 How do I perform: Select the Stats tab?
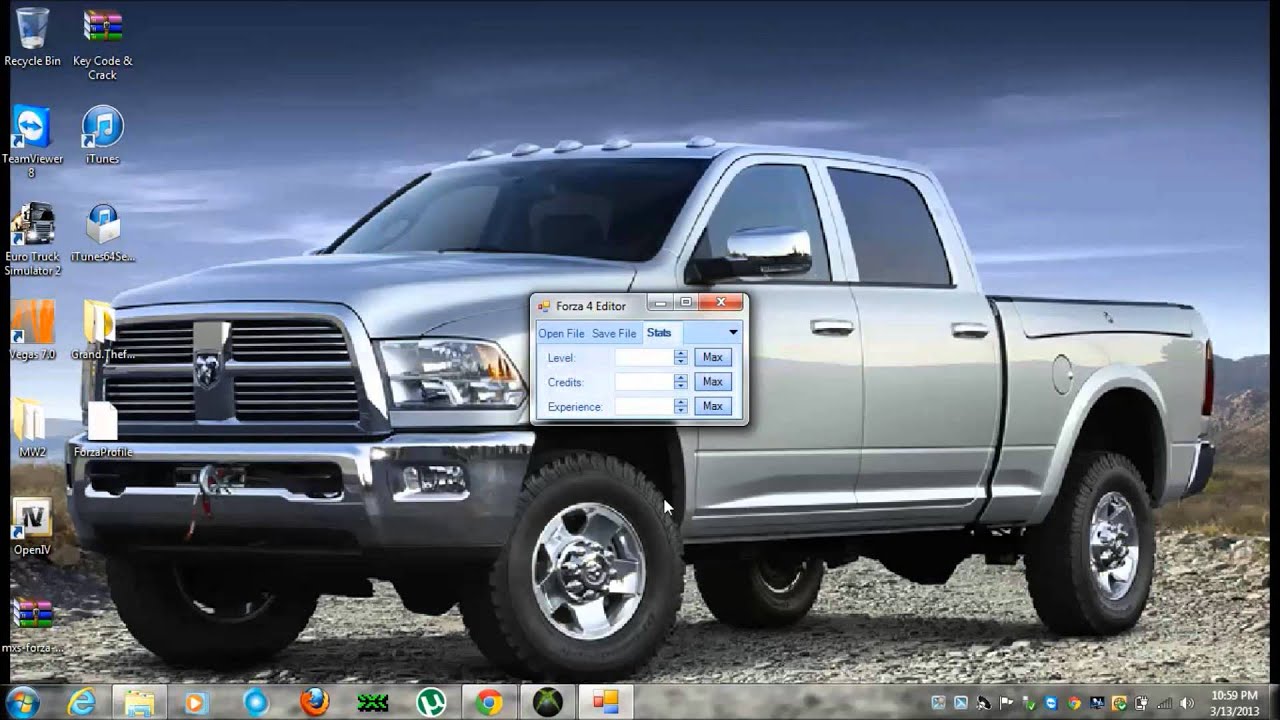(659, 333)
